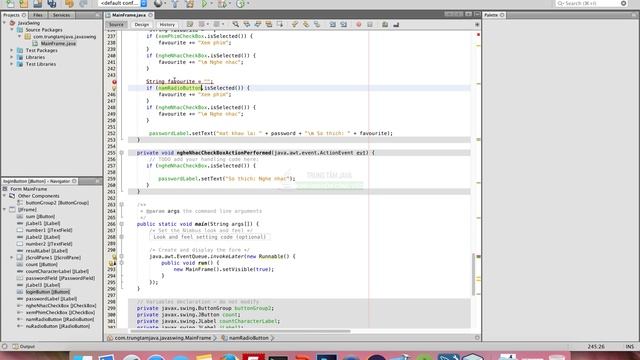Switch to Source view
This screenshot has width=640, height=360.
coord(116,24)
